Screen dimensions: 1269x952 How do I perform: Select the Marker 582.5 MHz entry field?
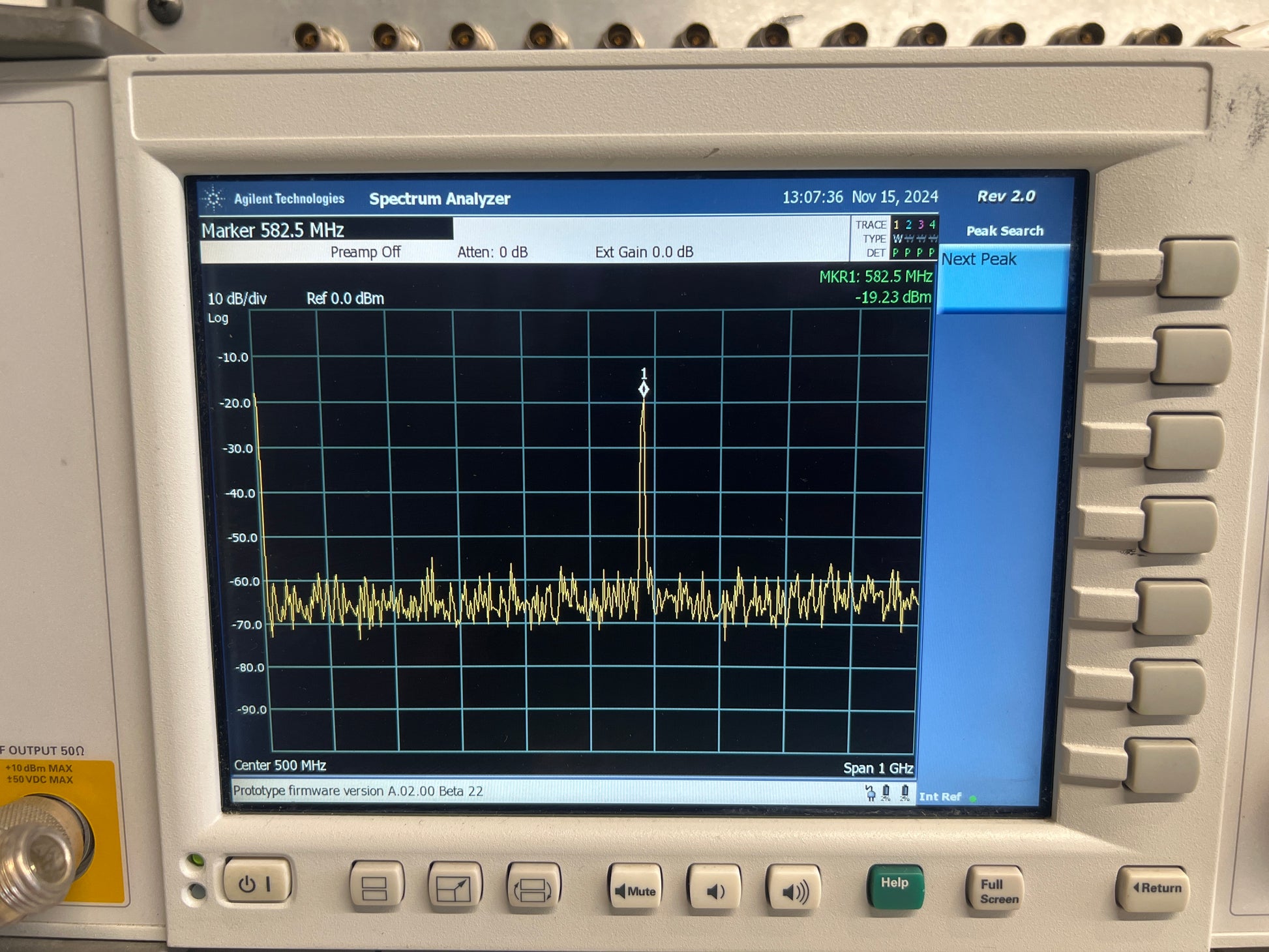(326, 230)
